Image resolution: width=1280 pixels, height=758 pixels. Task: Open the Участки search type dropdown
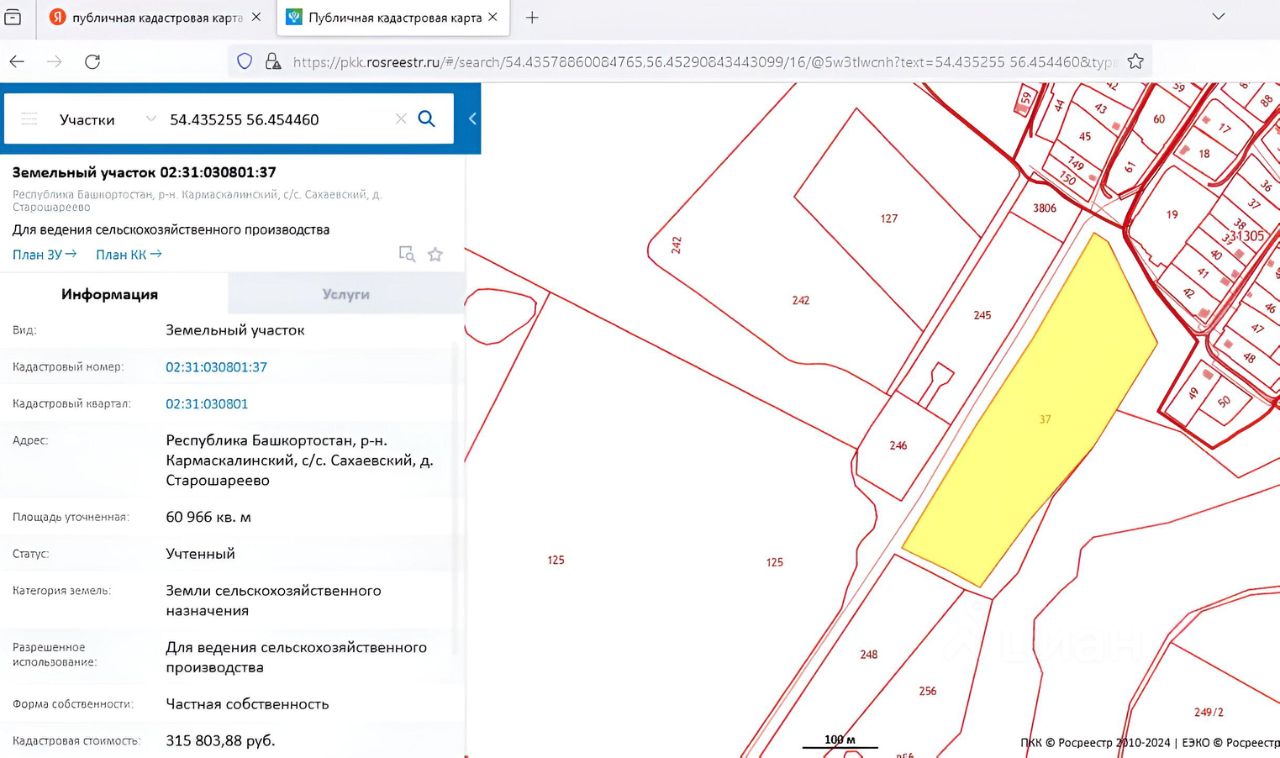tap(108, 119)
